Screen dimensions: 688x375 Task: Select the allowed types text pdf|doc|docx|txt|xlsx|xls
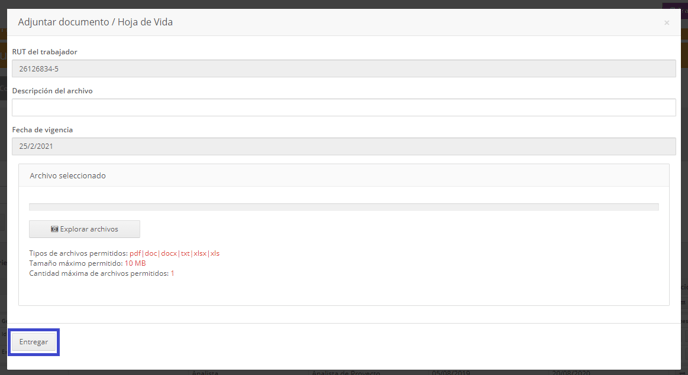click(175, 253)
